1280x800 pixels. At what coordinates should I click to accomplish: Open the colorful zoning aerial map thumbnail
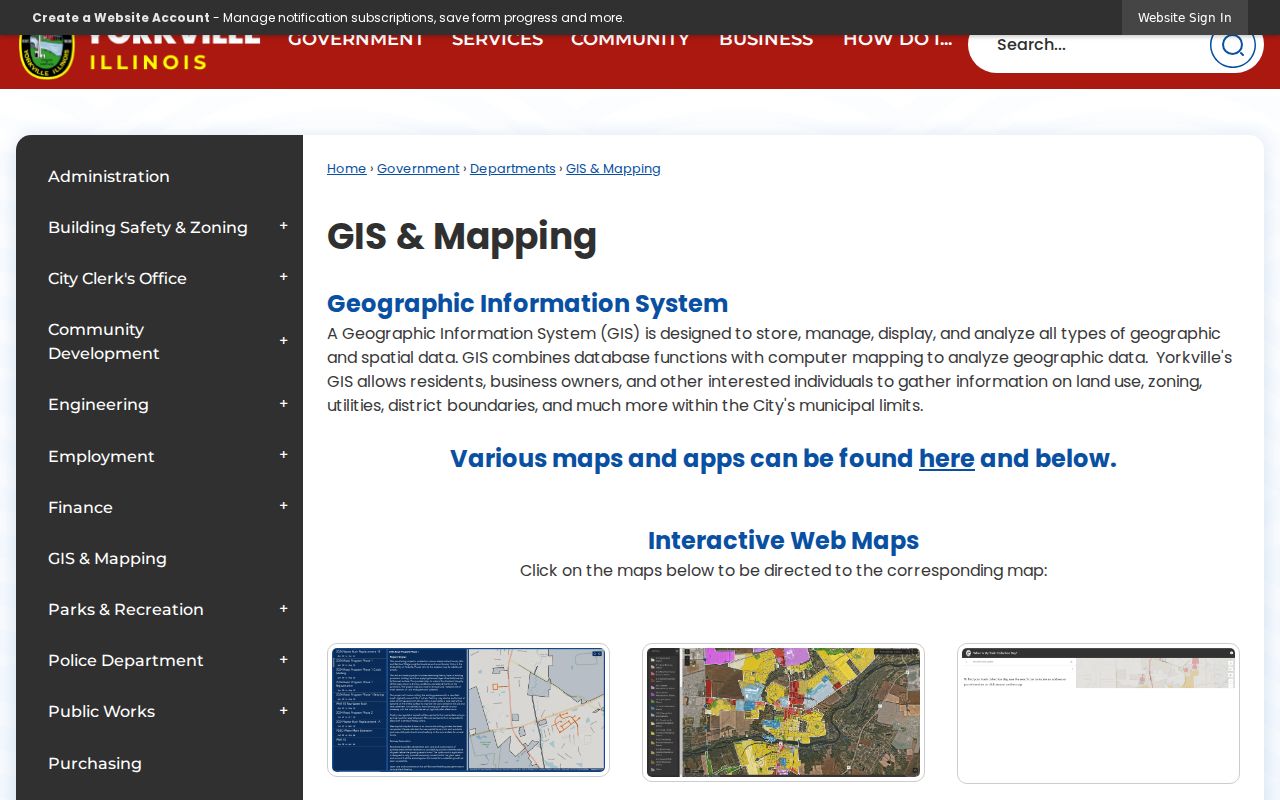tap(783, 712)
